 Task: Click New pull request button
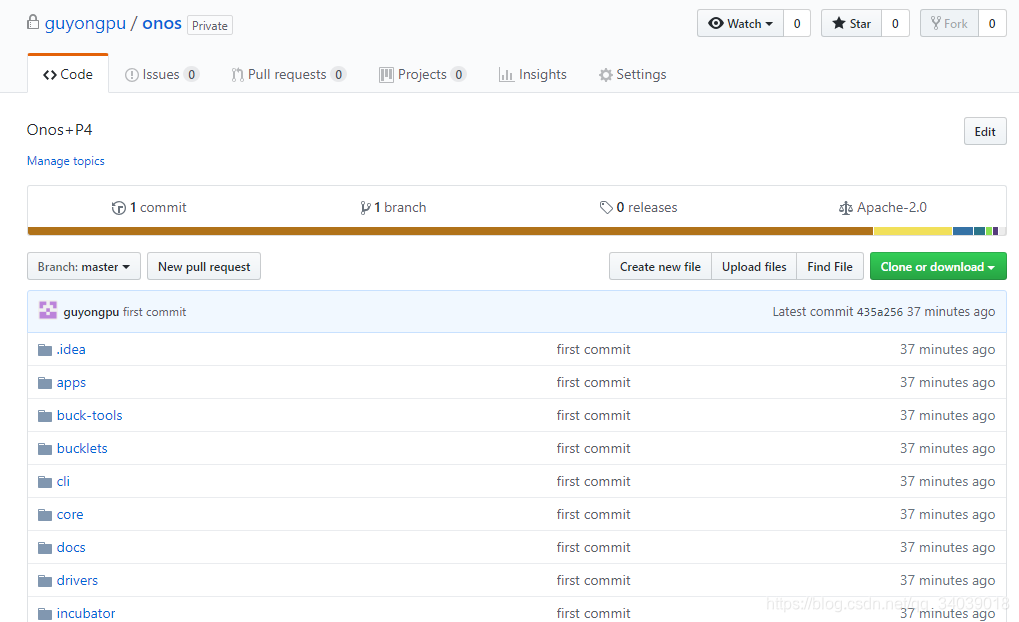point(204,266)
